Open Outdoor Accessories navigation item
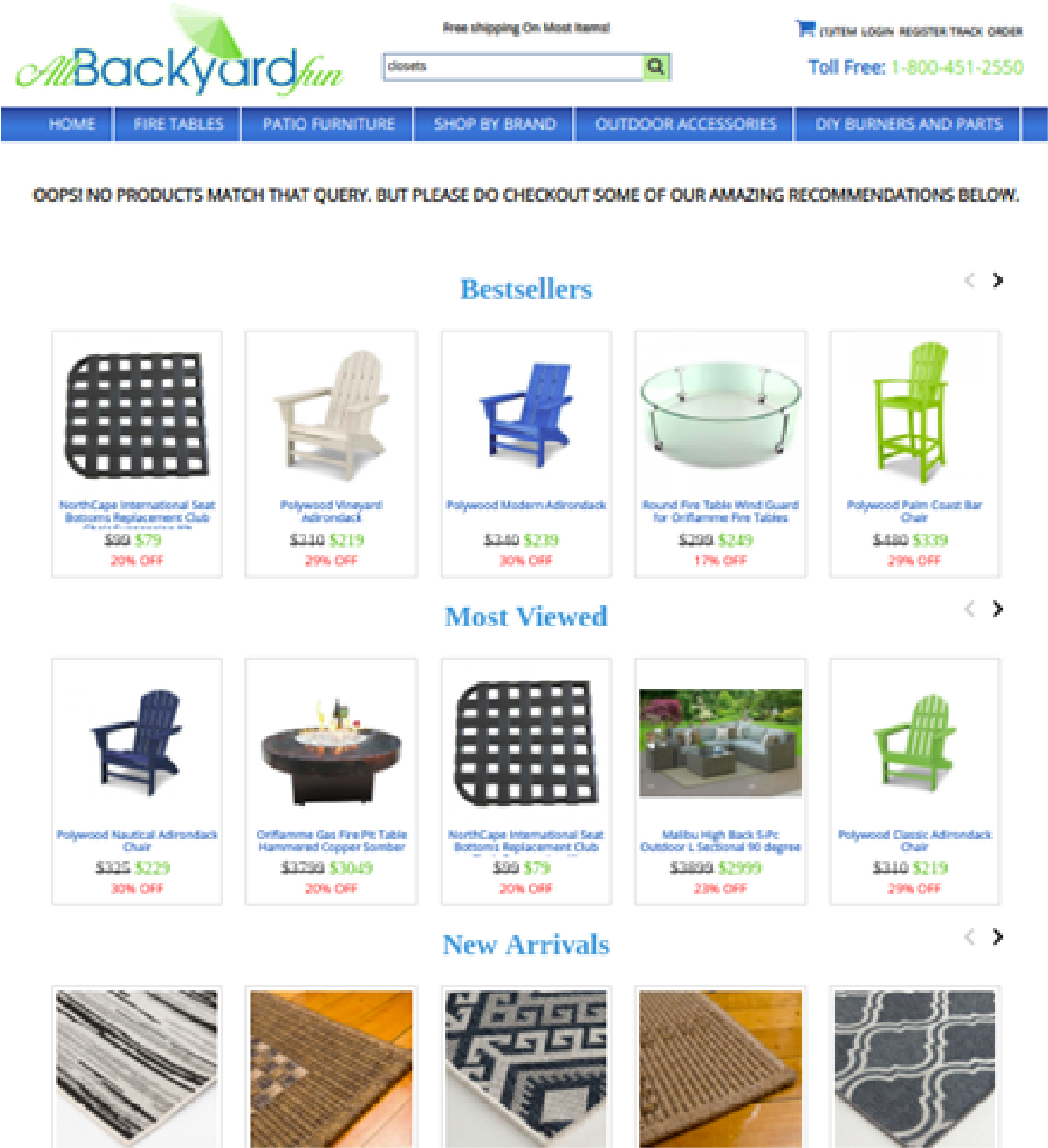Image resolution: width=1048 pixels, height=1148 pixels. tap(685, 124)
